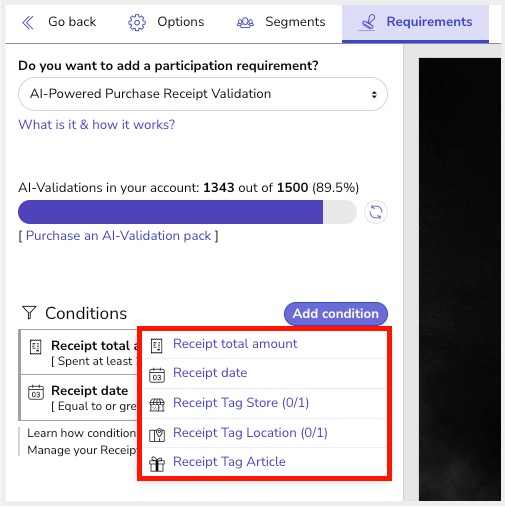This screenshot has height=507, width=505.
Task: Click receipt icon beside Receipt total amount menu item
Action: pos(156,346)
